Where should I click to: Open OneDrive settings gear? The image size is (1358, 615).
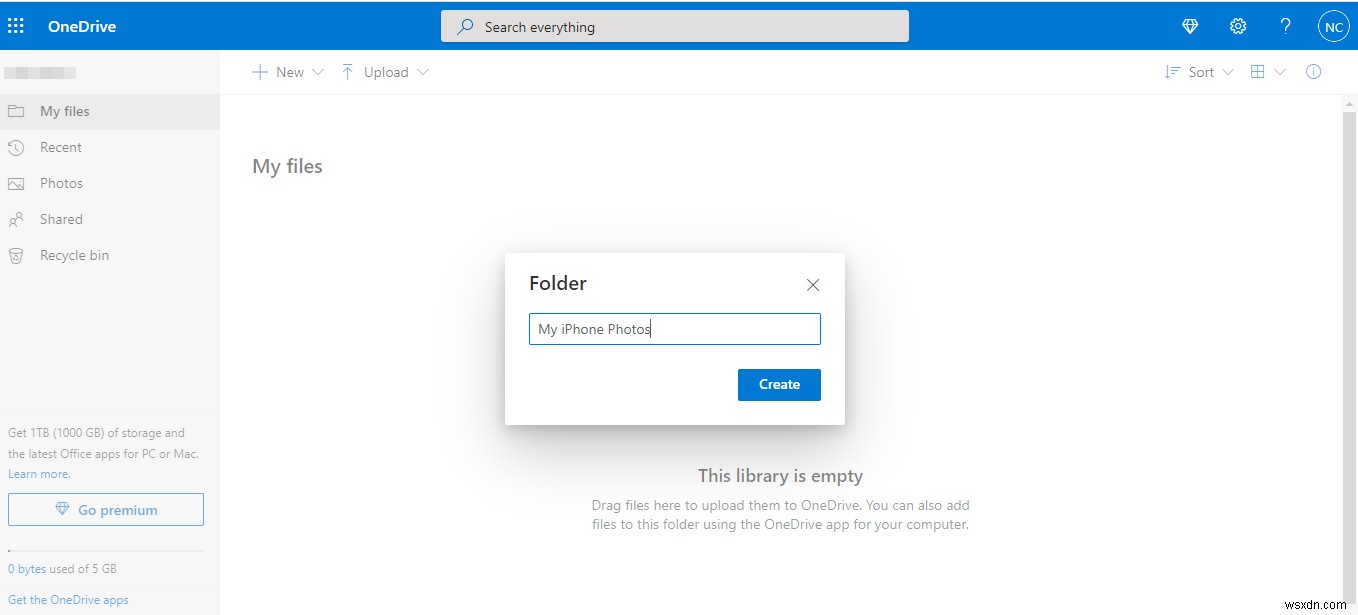(1237, 25)
